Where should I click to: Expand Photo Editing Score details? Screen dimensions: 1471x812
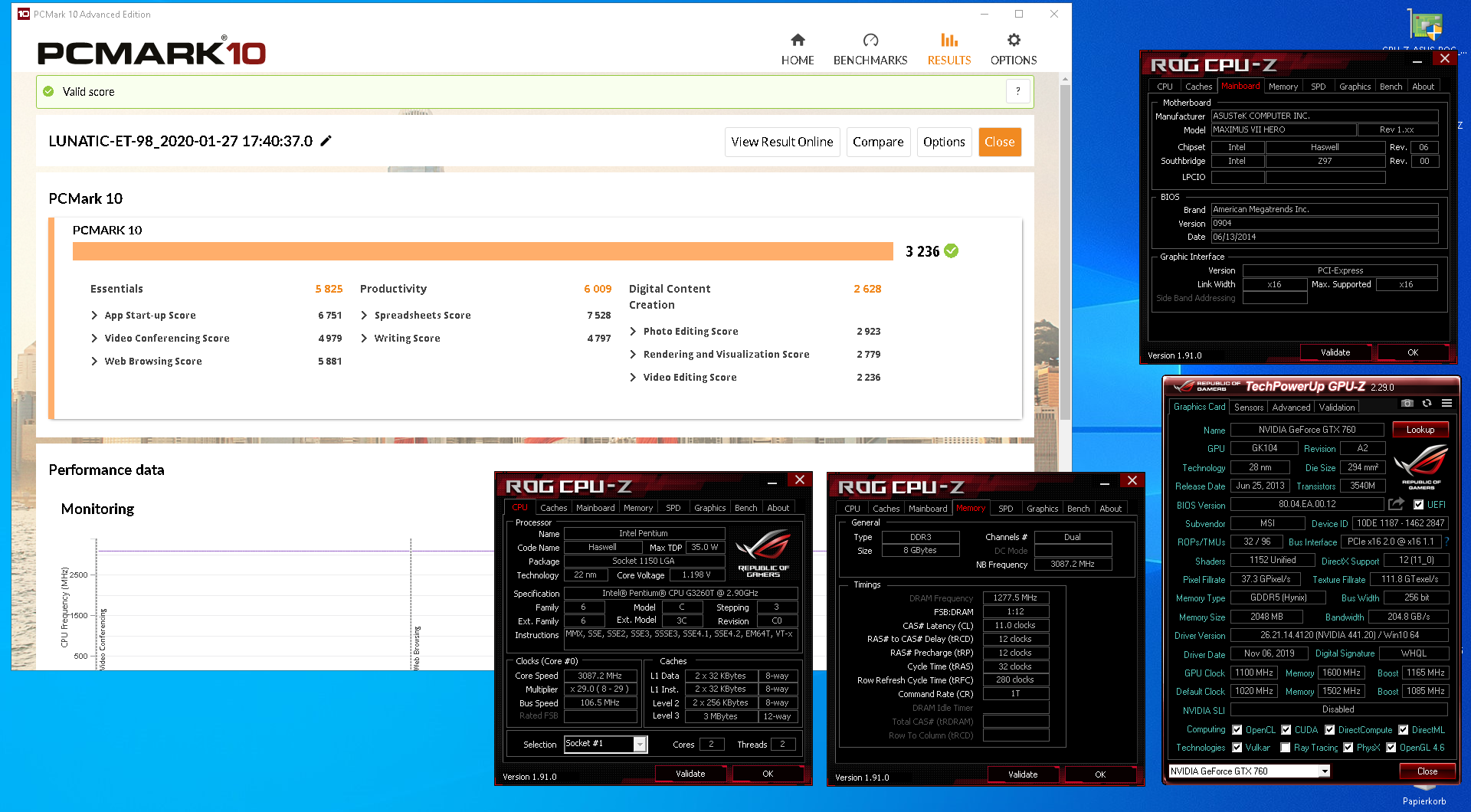point(633,331)
